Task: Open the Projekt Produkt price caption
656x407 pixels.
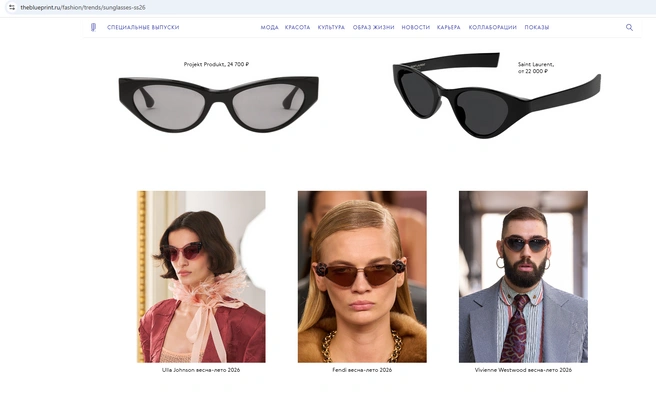Action: pyautogui.click(x=216, y=64)
